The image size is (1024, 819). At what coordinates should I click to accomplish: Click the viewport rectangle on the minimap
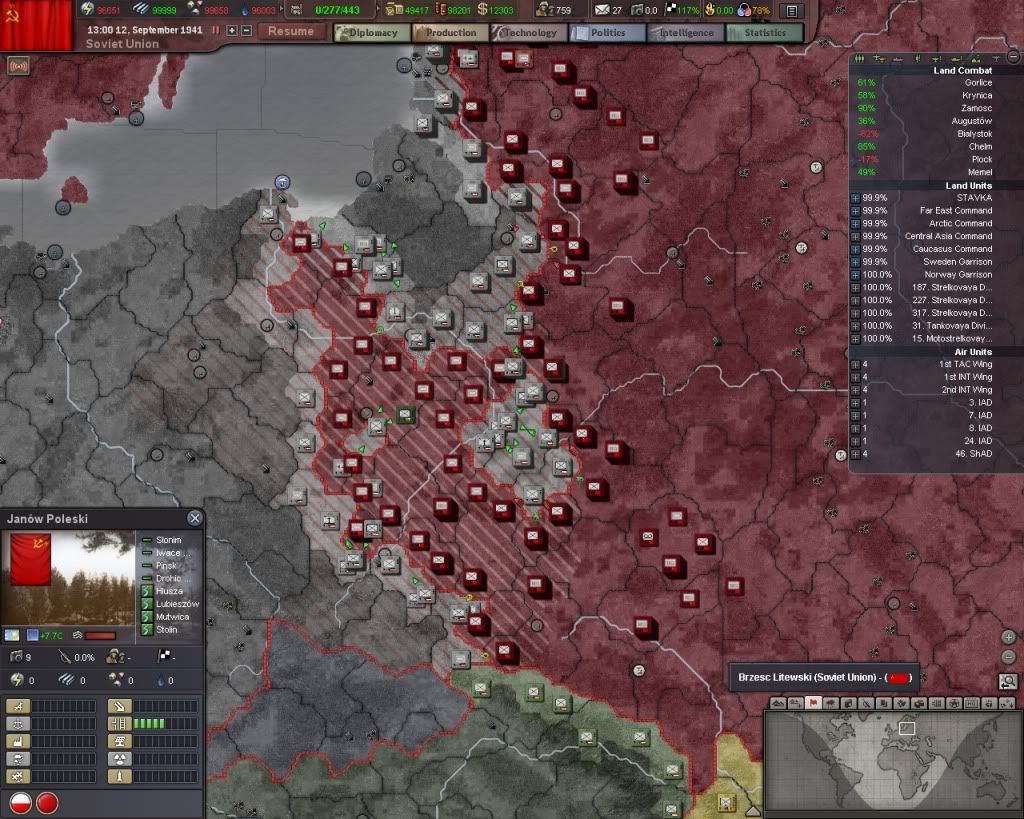[906, 728]
